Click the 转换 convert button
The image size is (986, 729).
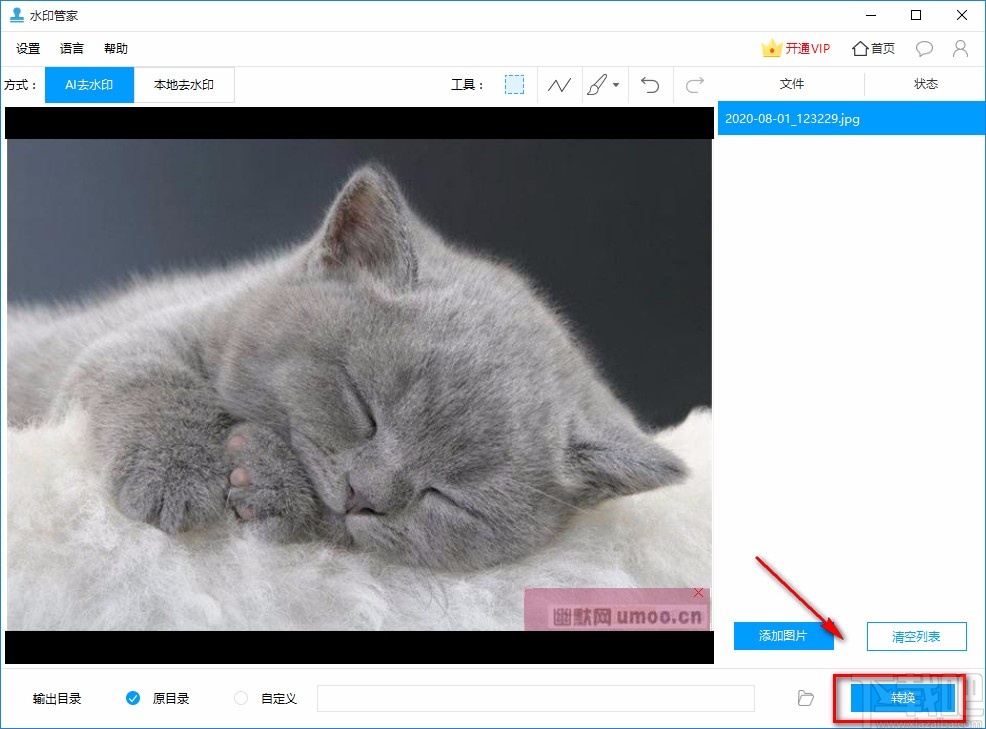[x=903, y=698]
